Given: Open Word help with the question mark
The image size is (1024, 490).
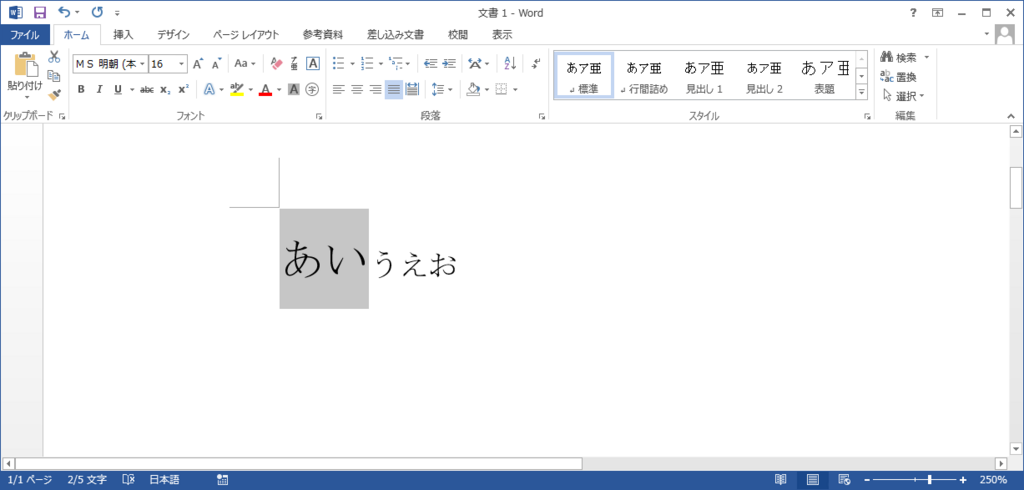Looking at the screenshot, I should [914, 12].
